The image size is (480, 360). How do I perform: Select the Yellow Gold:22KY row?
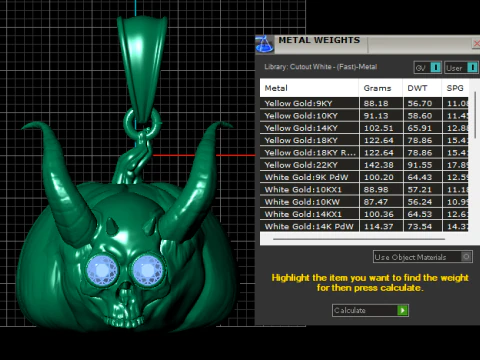364,165
